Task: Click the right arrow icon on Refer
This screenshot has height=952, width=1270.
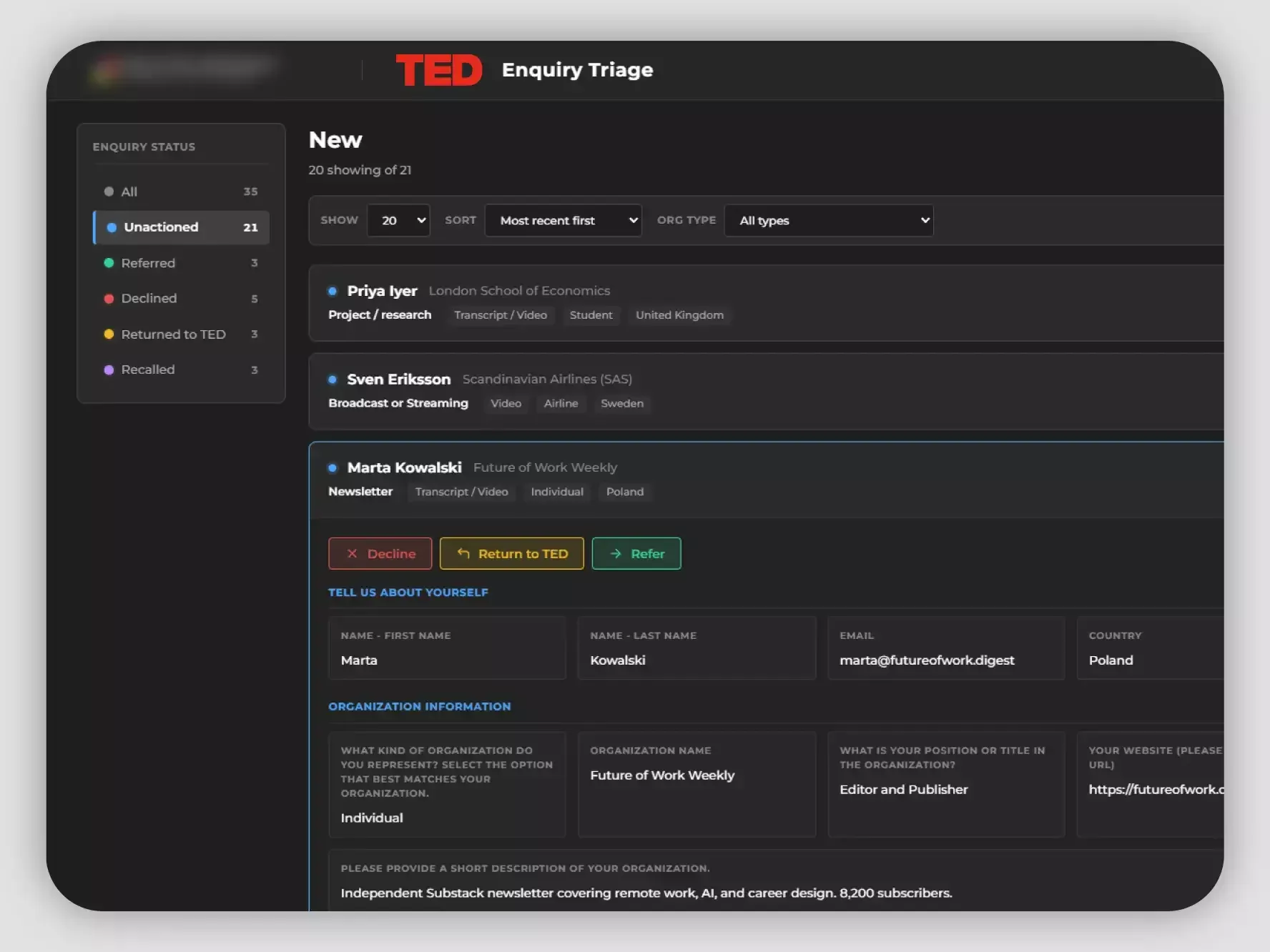Action: pos(616,554)
